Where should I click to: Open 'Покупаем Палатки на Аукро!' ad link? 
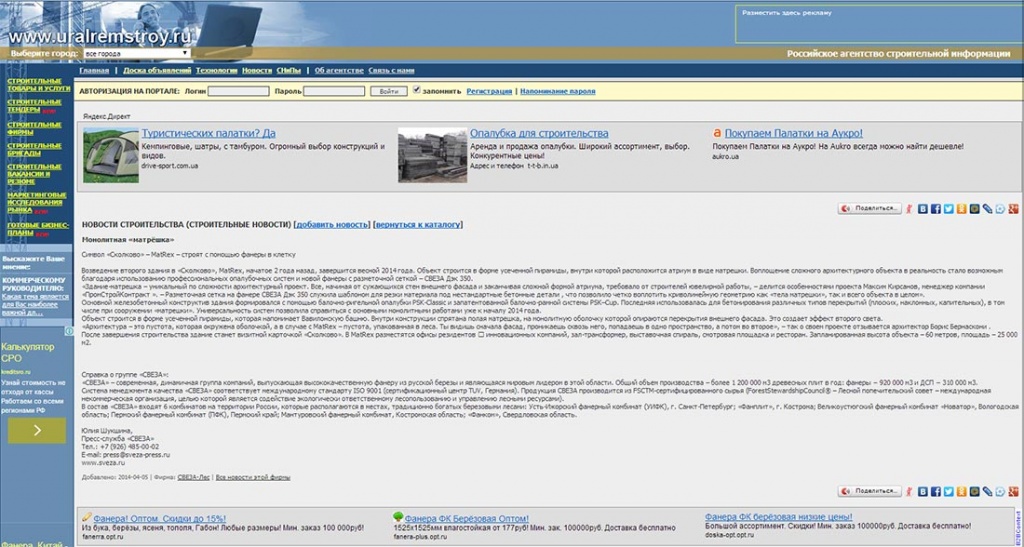793,133
